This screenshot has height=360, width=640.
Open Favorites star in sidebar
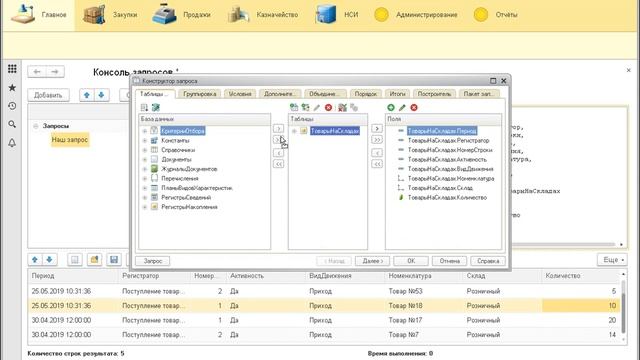[12, 87]
